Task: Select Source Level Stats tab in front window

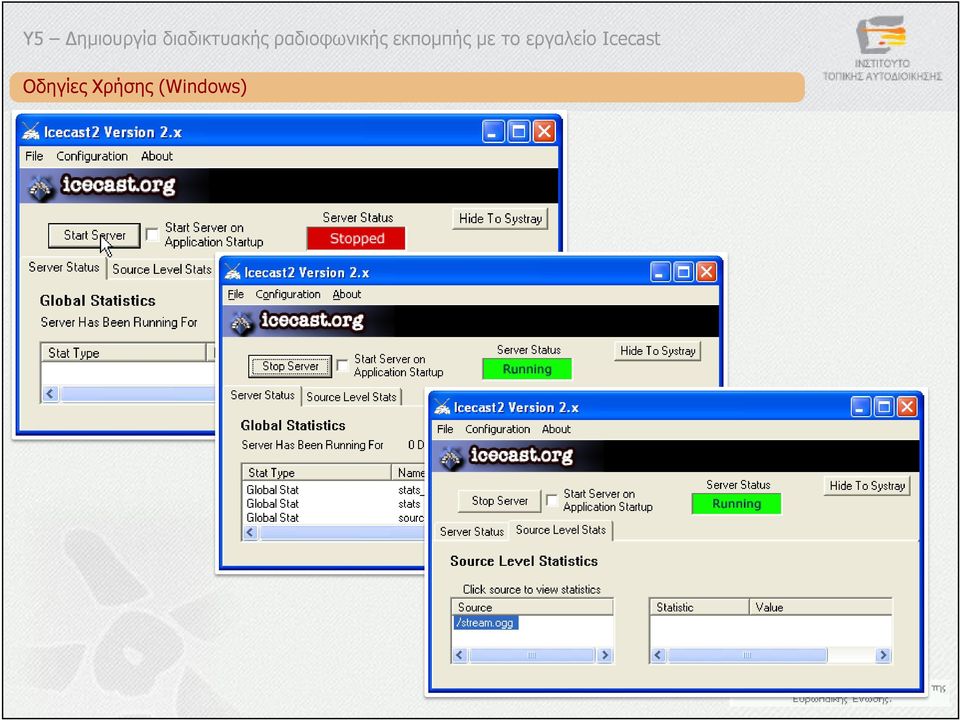Action: pos(561,530)
